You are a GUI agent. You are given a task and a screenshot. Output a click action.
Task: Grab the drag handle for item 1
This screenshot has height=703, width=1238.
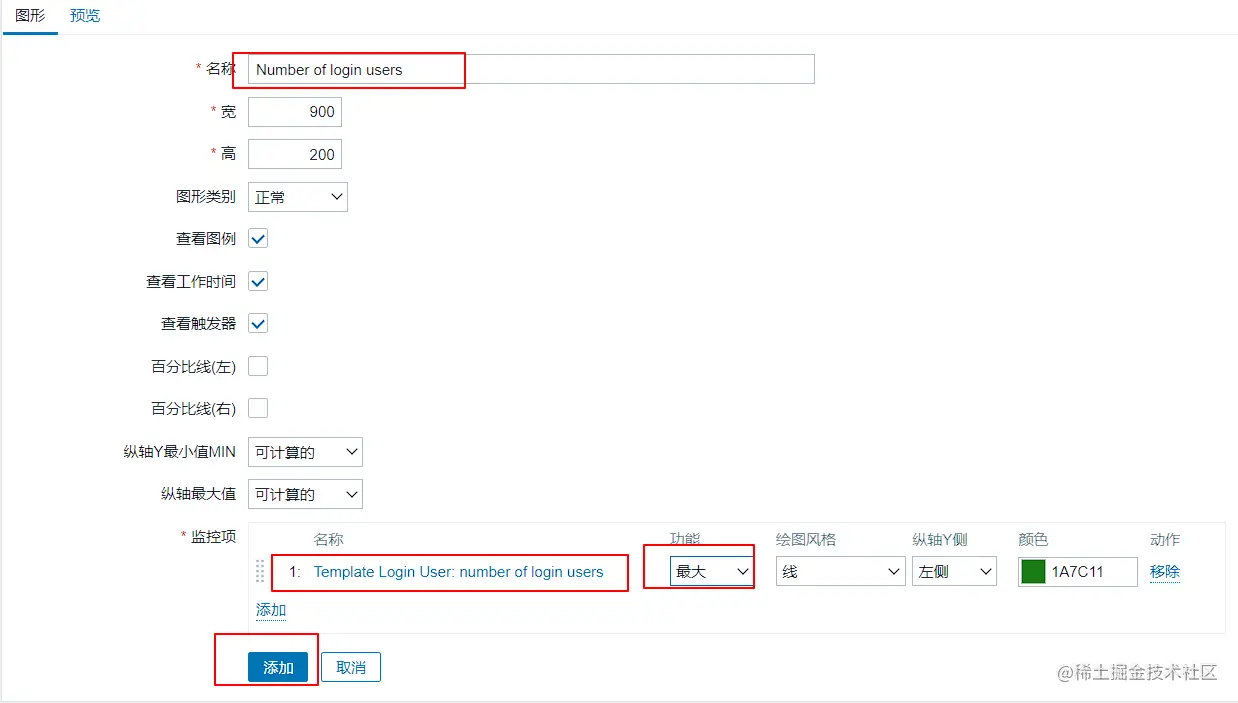coord(261,572)
